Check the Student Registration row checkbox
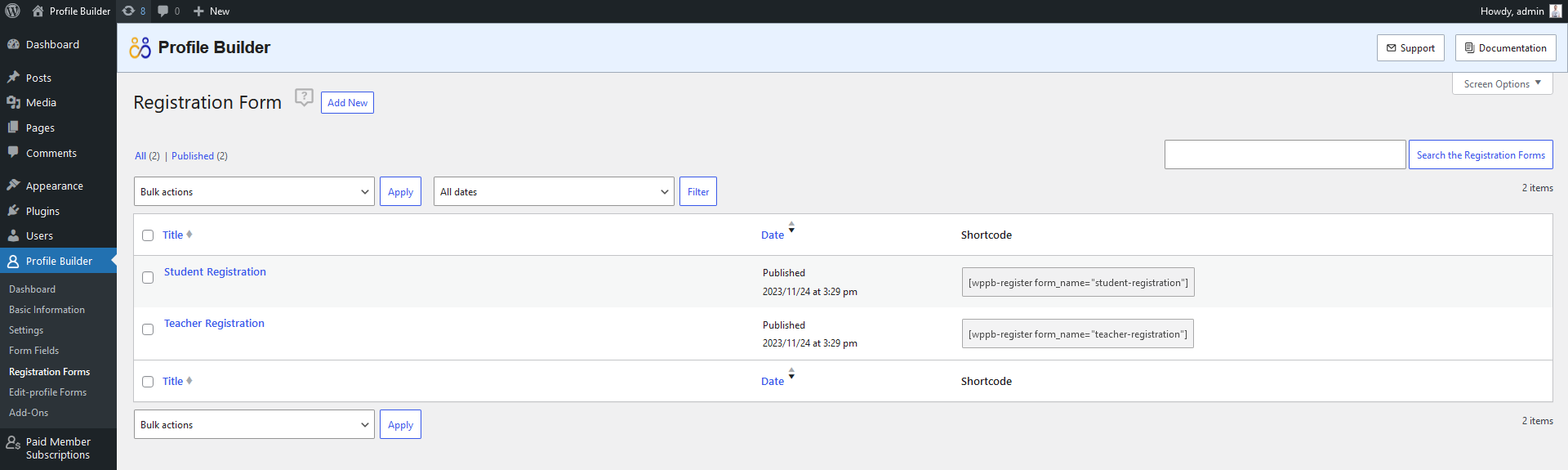This screenshot has height=470, width=1568. click(x=148, y=278)
